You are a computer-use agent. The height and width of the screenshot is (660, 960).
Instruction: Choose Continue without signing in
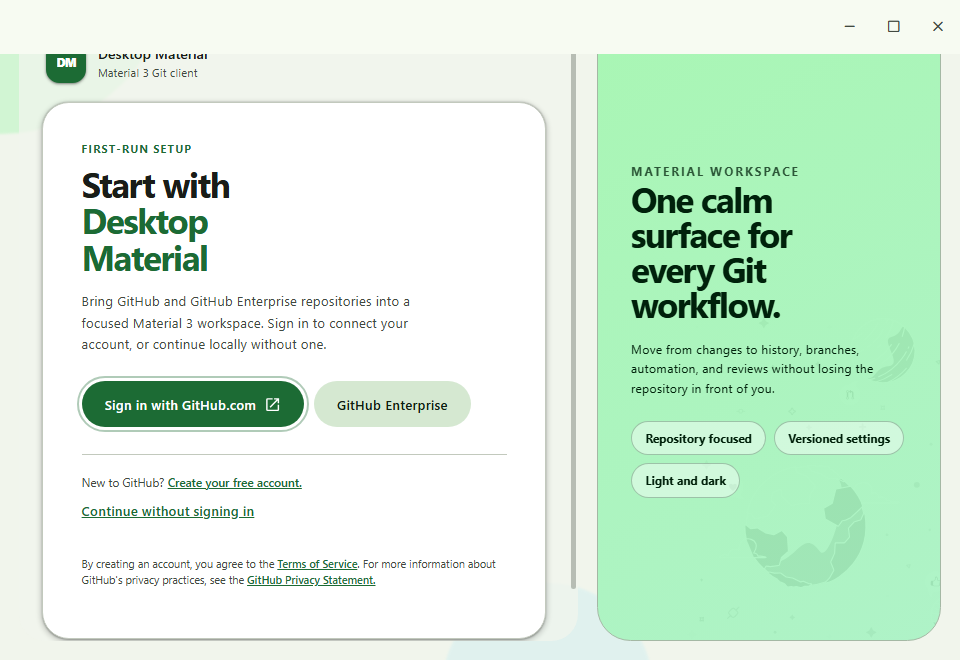pyautogui.click(x=168, y=511)
